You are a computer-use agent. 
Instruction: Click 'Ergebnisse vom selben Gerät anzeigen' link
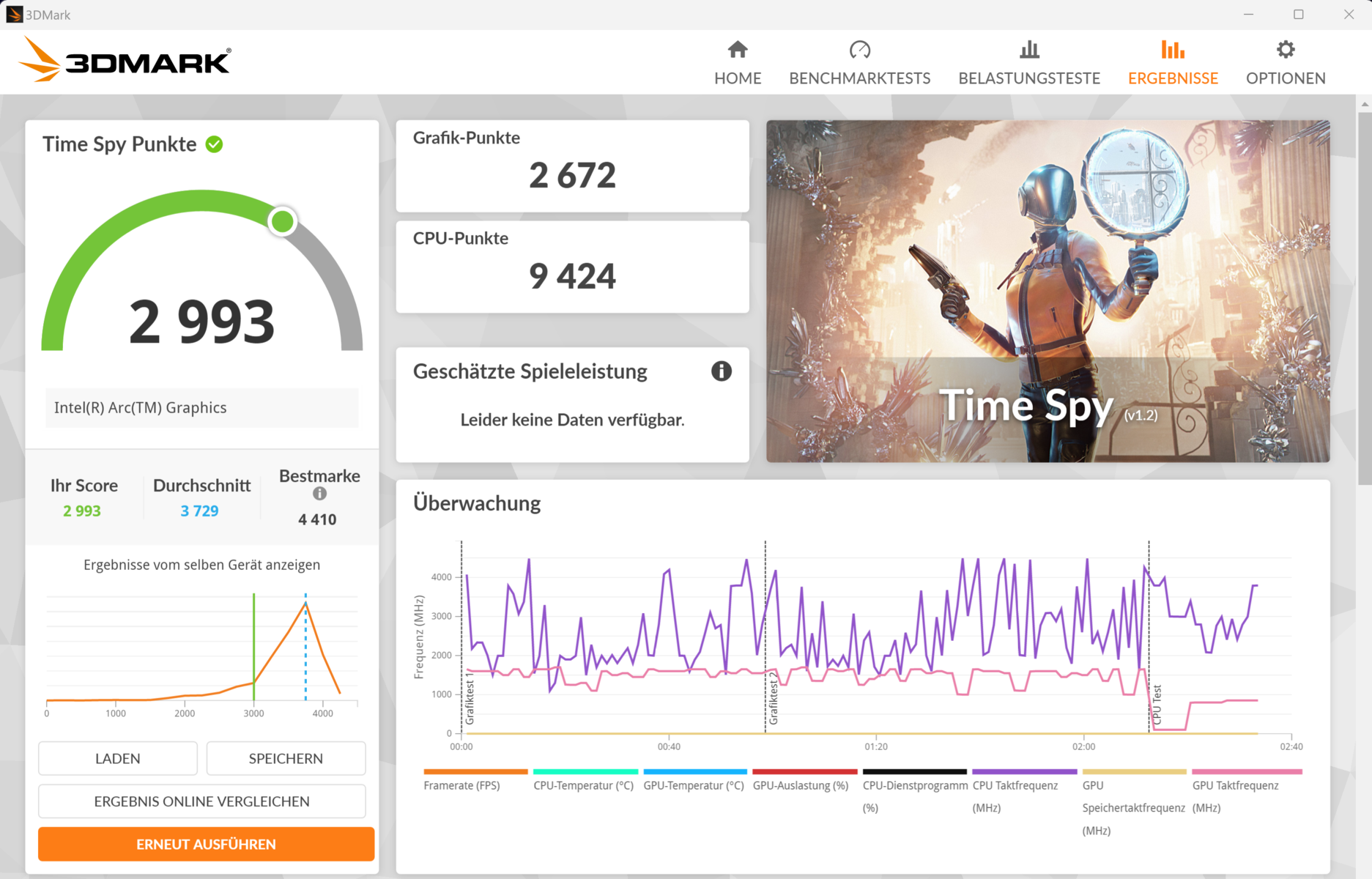click(201, 565)
